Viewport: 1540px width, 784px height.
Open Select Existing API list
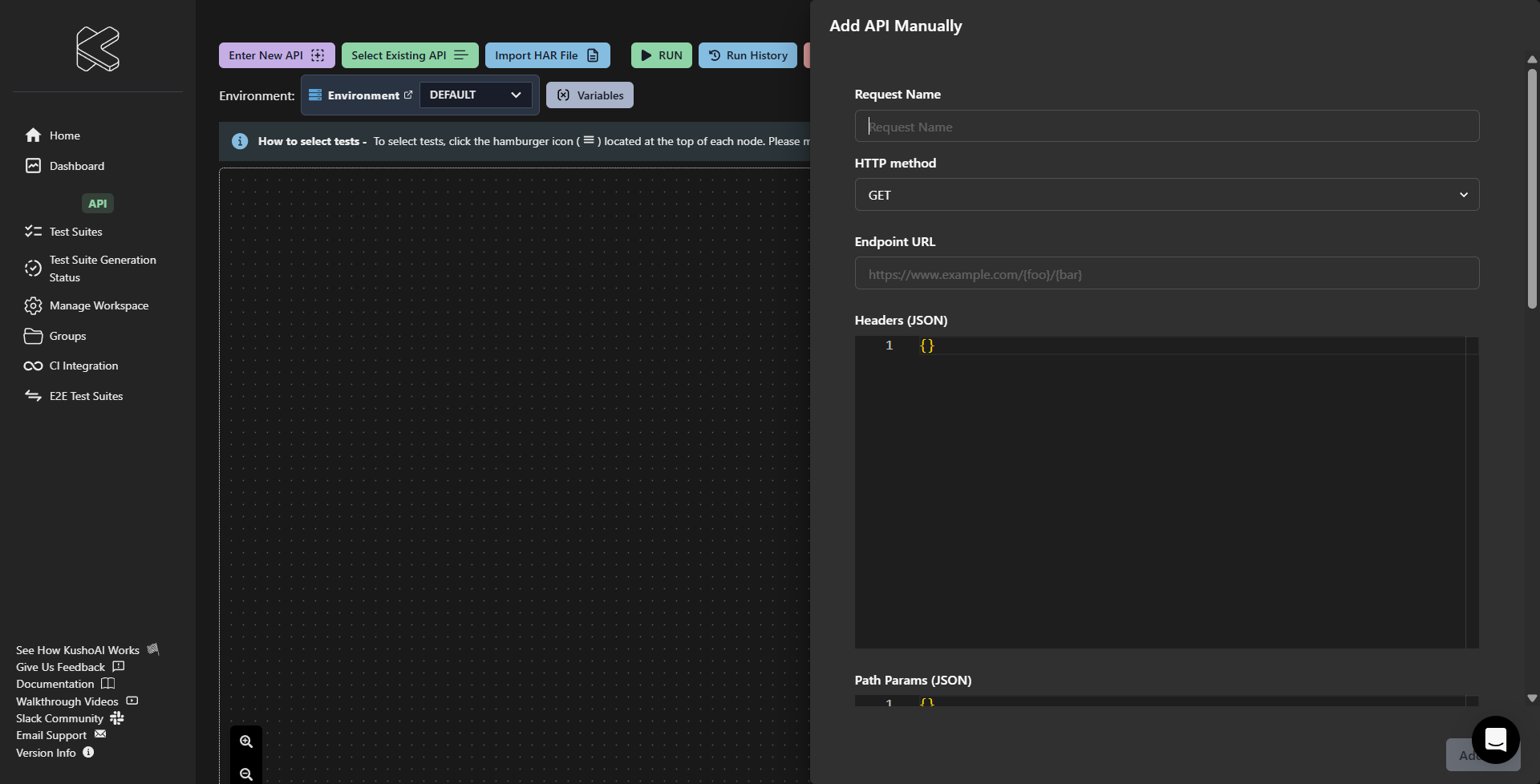click(x=409, y=55)
